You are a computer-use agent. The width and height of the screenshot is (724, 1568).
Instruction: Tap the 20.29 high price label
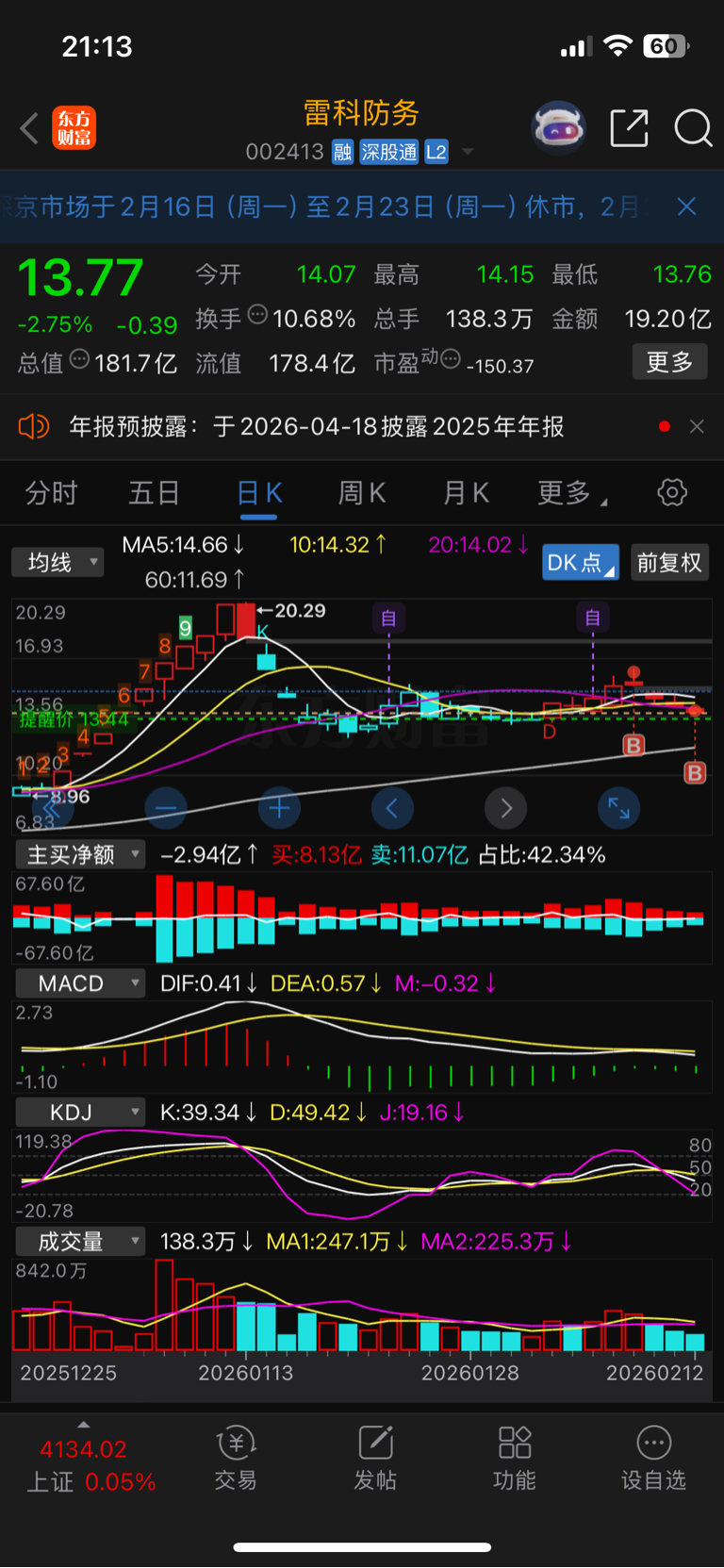point(301,611)
